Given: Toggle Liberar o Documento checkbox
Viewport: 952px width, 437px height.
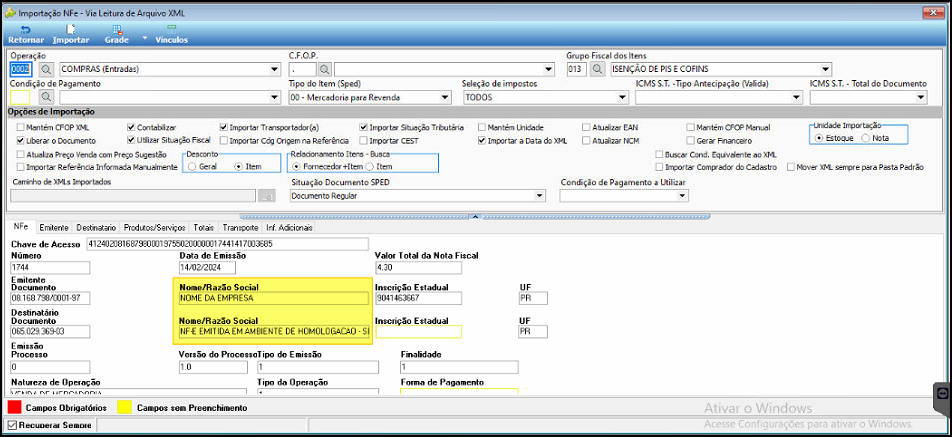Looking at the screenshot, I should 21,140.
